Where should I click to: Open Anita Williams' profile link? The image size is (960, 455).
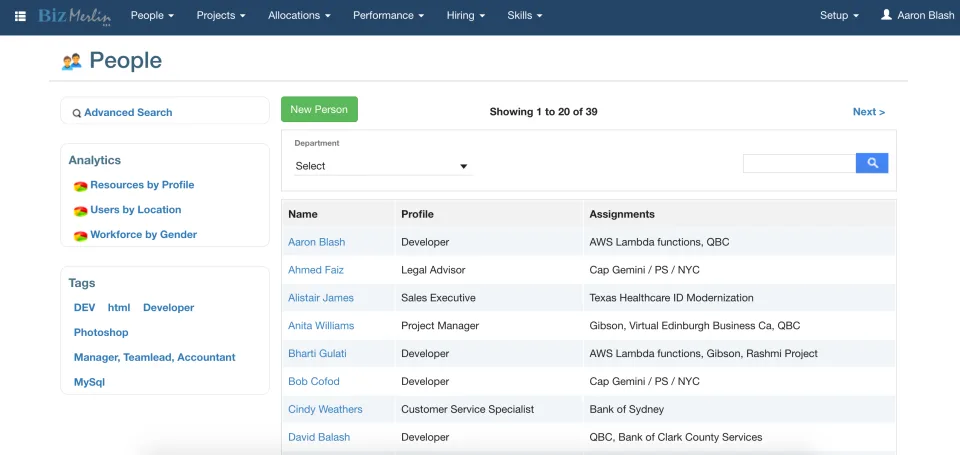click(321, 326)
